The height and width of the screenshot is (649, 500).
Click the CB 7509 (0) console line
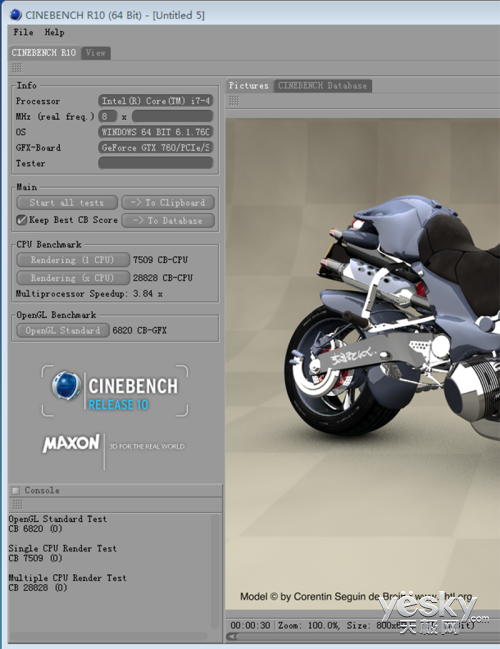35,558
